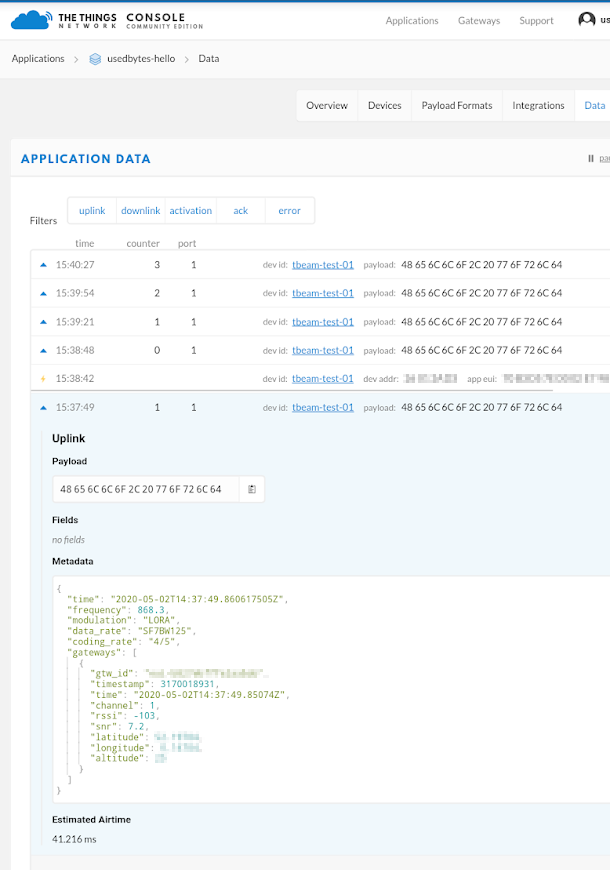Screen dimensions: 610x870
Task: Expand the 15:38:48 uplink row arrow
Action: tap(43, 351)
